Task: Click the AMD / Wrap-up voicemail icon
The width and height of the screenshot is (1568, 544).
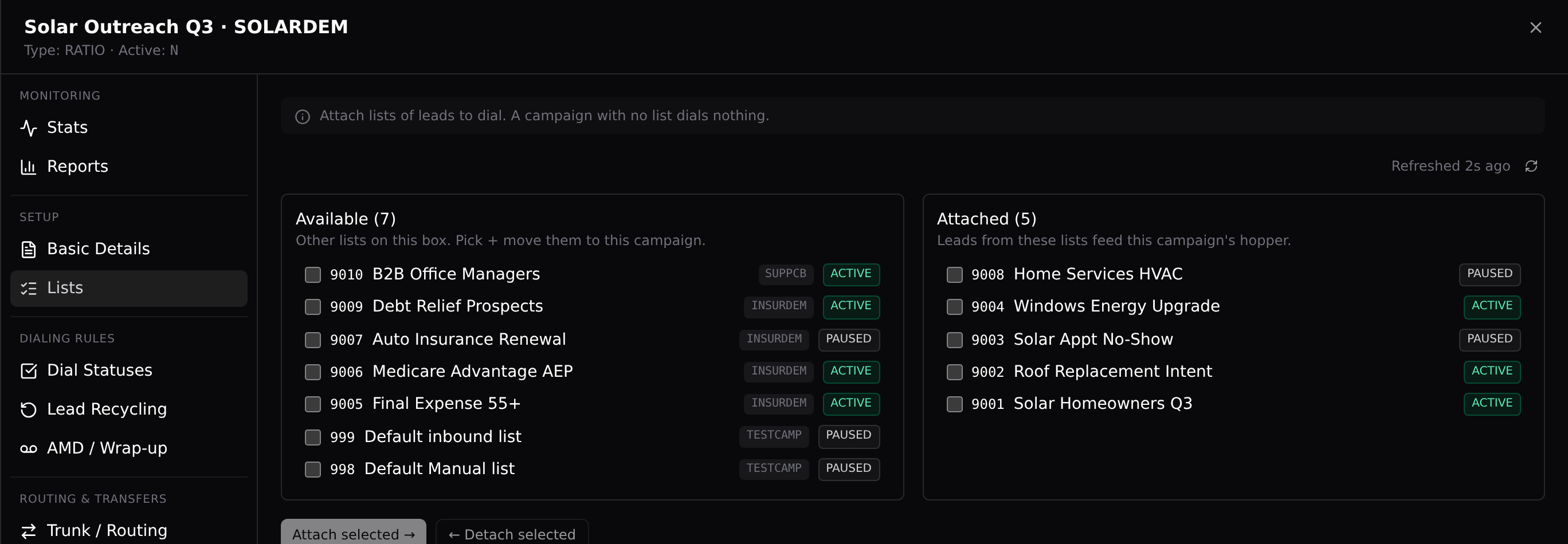Action: pos(29,448)
